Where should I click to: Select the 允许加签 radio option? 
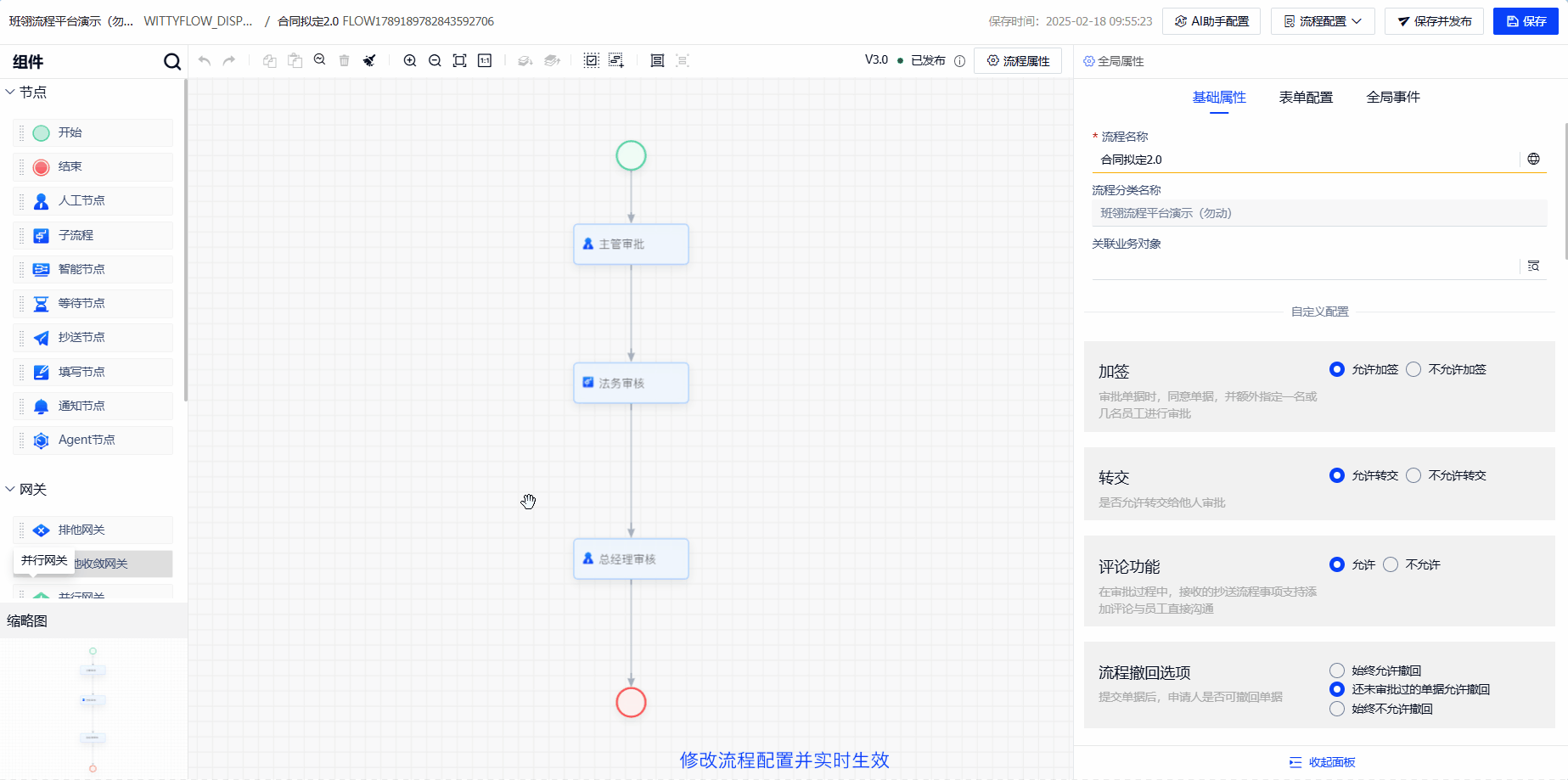tap(1337, 369)
